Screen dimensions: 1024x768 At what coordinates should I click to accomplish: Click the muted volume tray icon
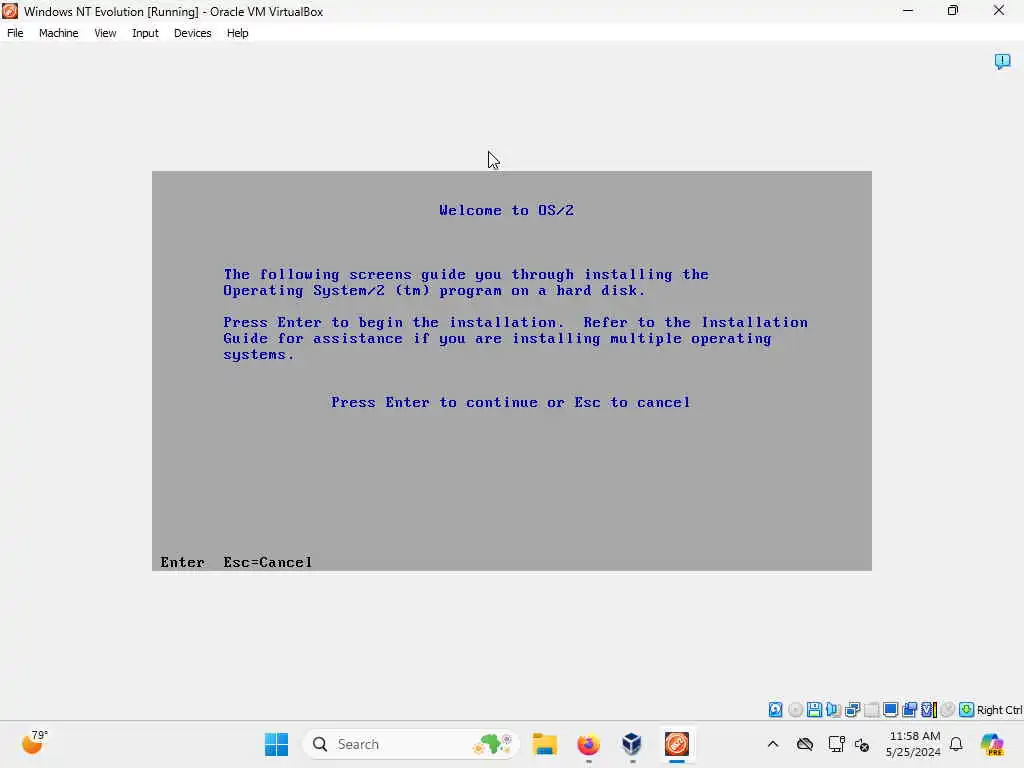862,744
